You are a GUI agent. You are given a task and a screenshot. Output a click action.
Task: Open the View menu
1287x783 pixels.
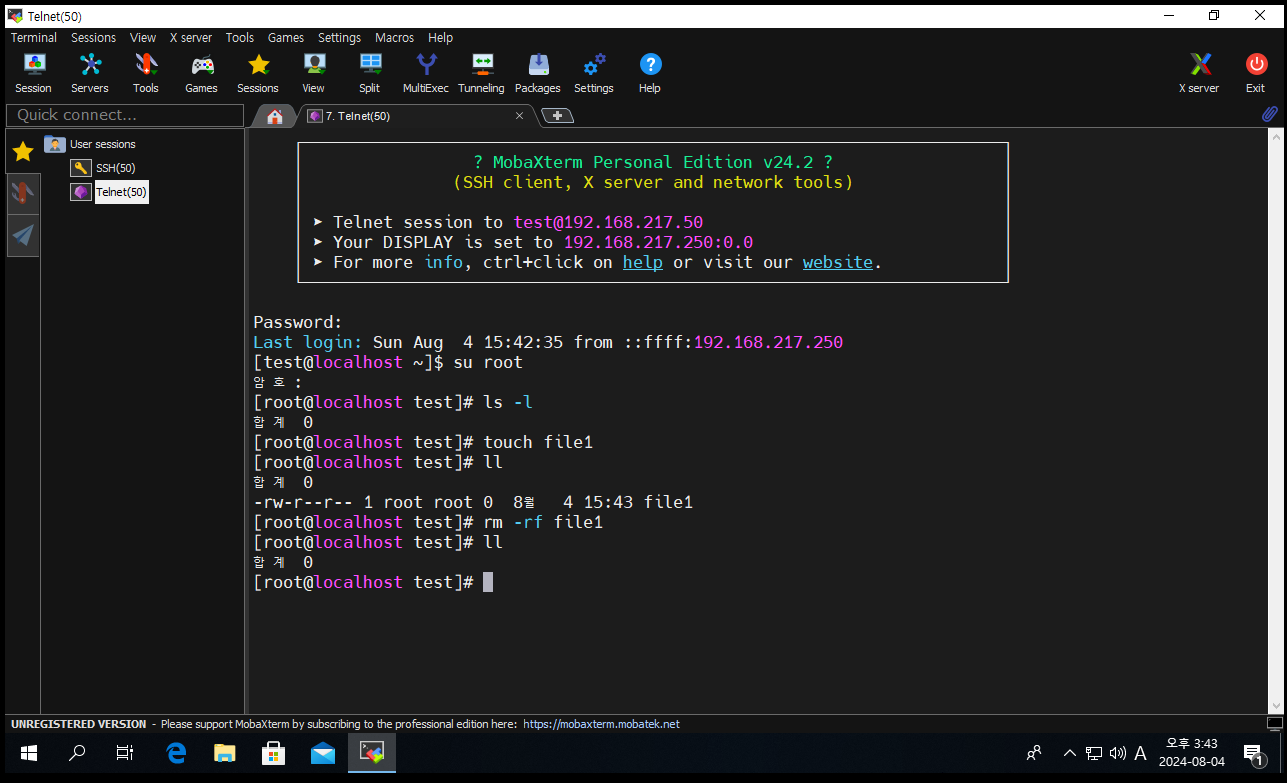point(143,37)
